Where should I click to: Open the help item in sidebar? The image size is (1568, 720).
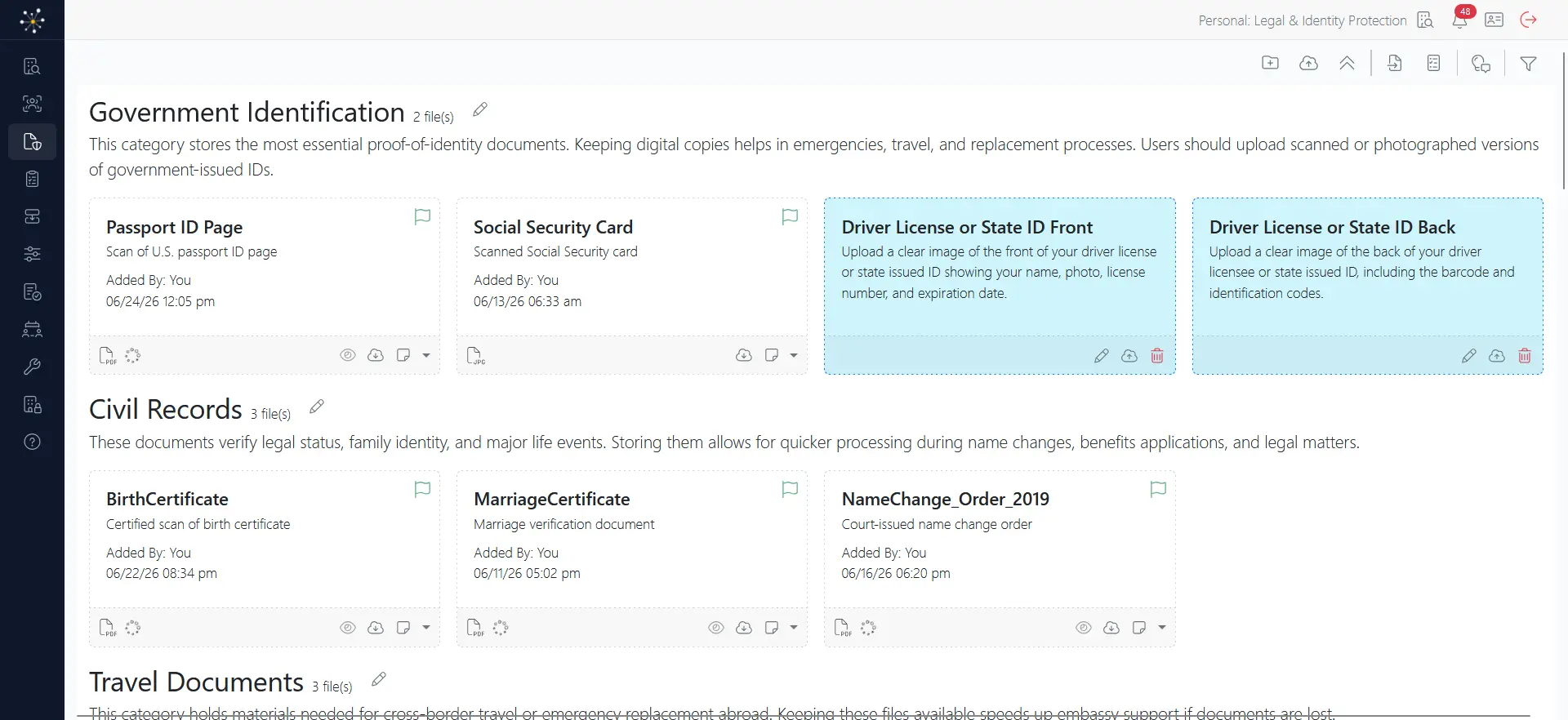pos(32,442)
